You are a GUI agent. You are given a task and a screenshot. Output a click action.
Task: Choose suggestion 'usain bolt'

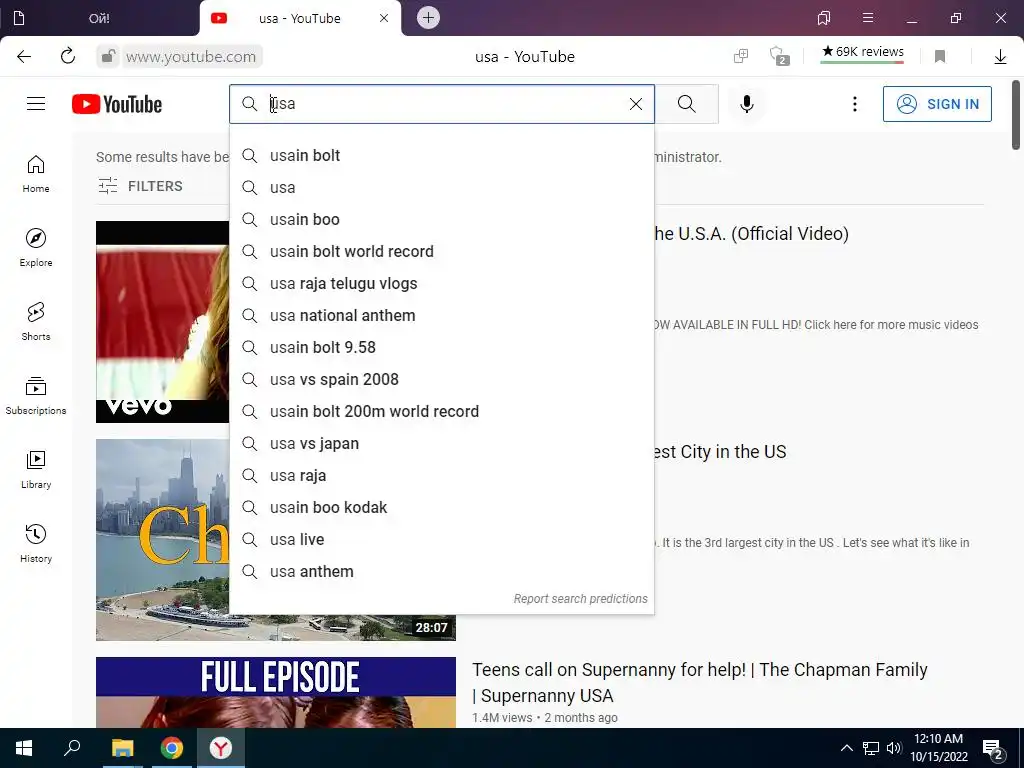[x=441, y=155]
